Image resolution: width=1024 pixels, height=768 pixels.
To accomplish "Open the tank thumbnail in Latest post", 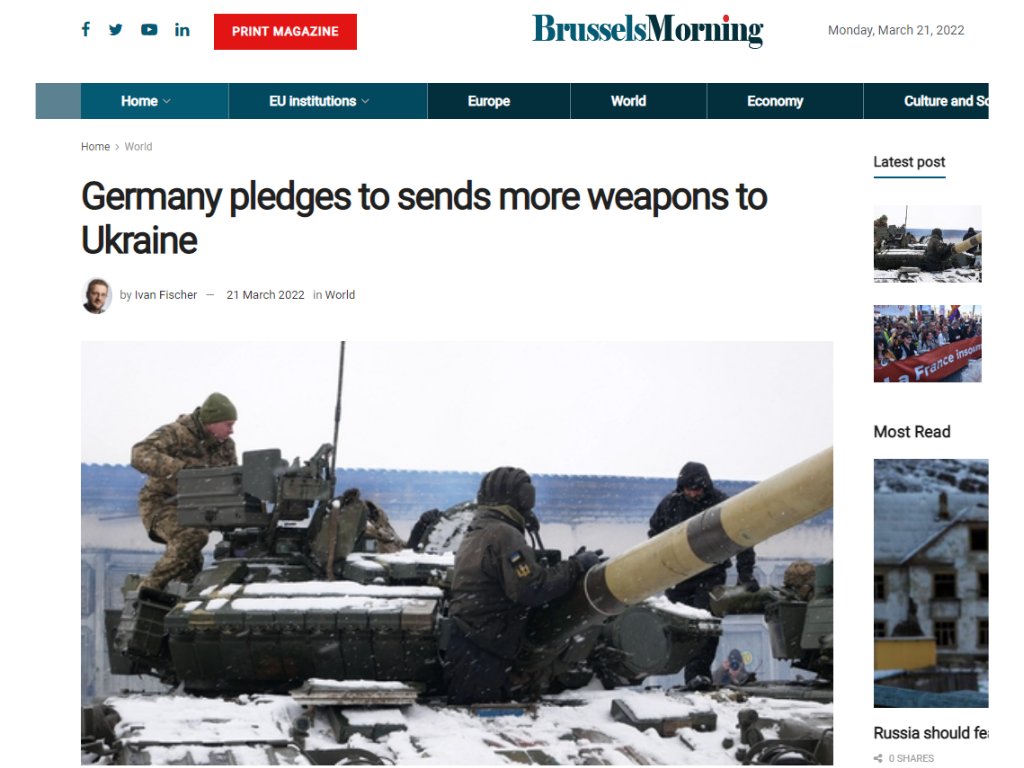I will (x=927, y=244).
